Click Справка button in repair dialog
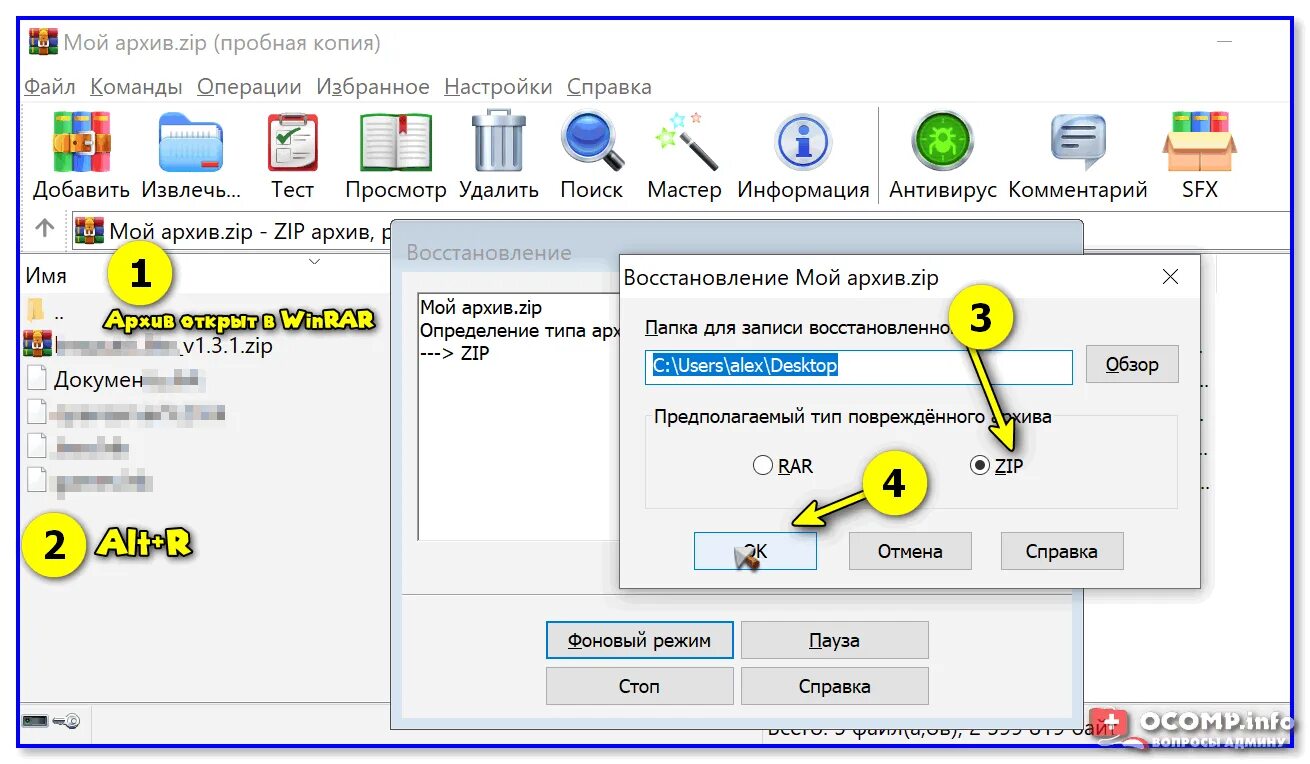1310x764 pixels. coord(1062,551)
